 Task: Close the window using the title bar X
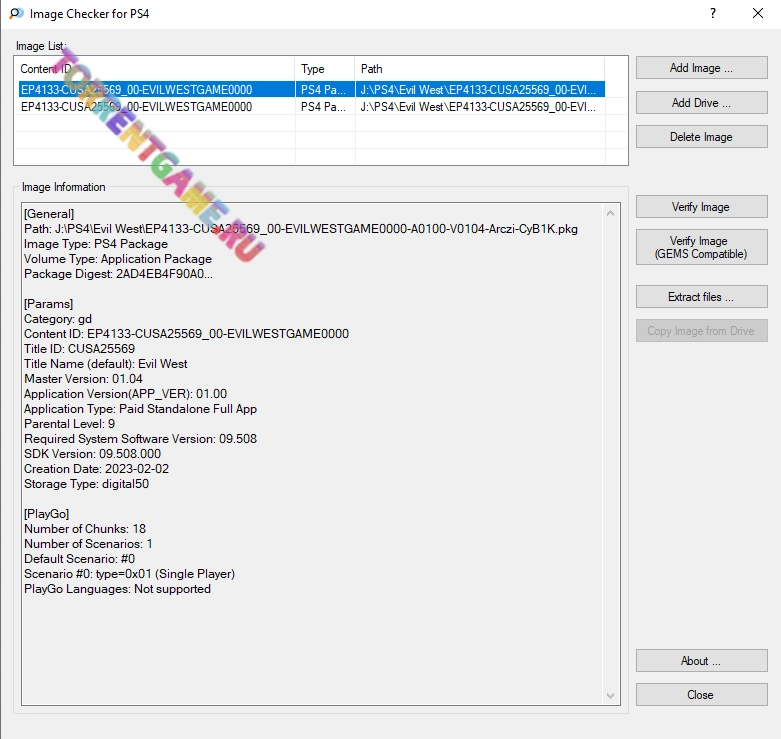coord(757,14)
